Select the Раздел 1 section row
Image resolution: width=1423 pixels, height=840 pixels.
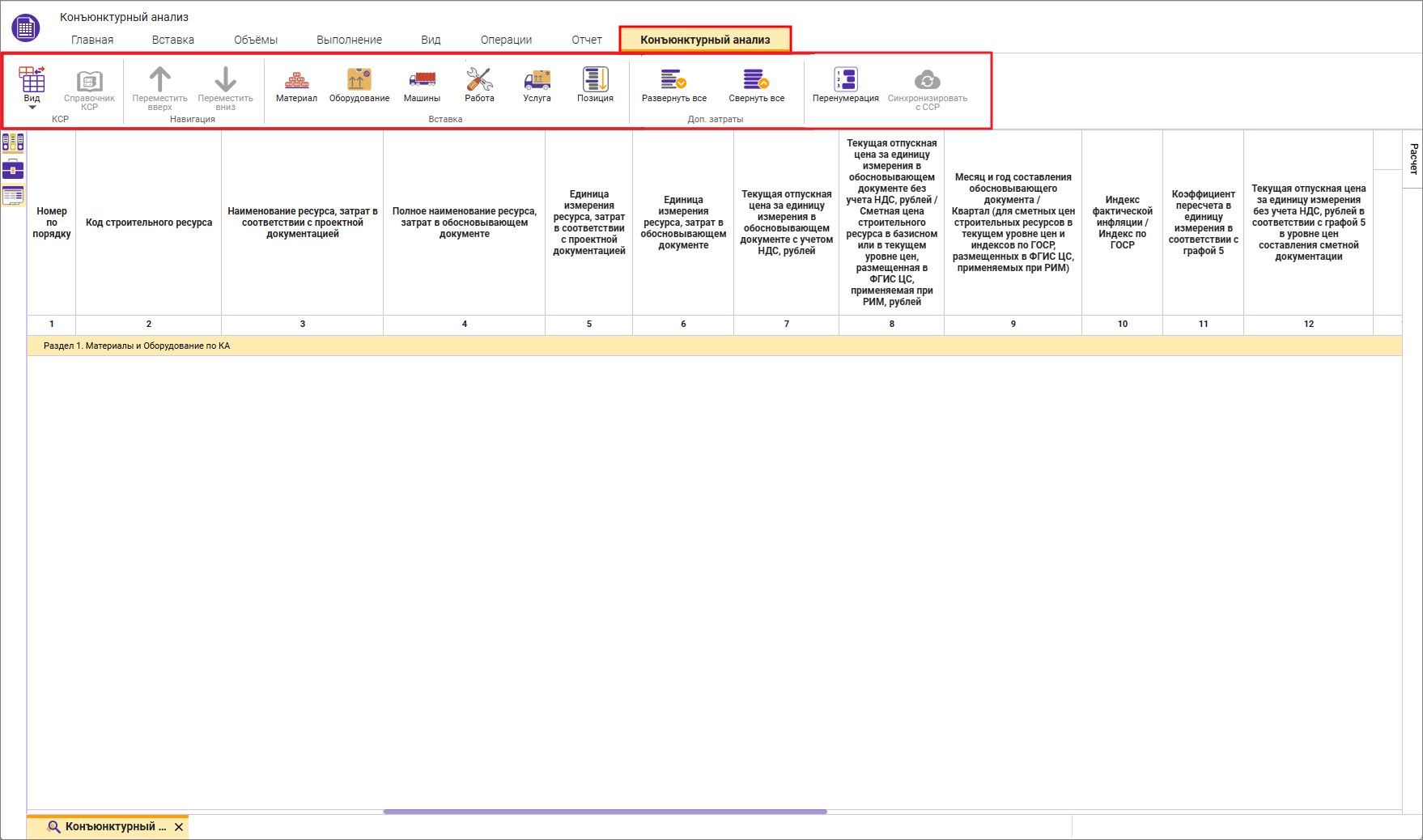pos(714,346)
